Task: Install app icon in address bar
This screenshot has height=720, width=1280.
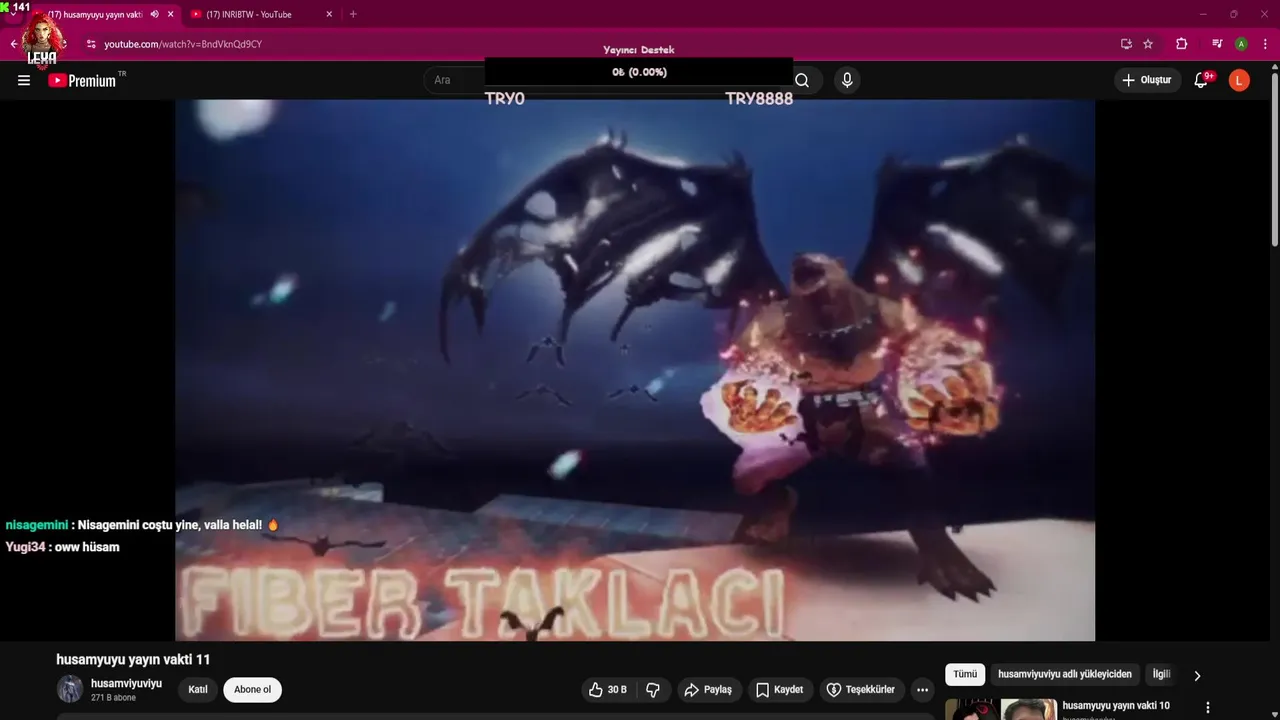Action: pyautogui.click(x=1126, y=44)
